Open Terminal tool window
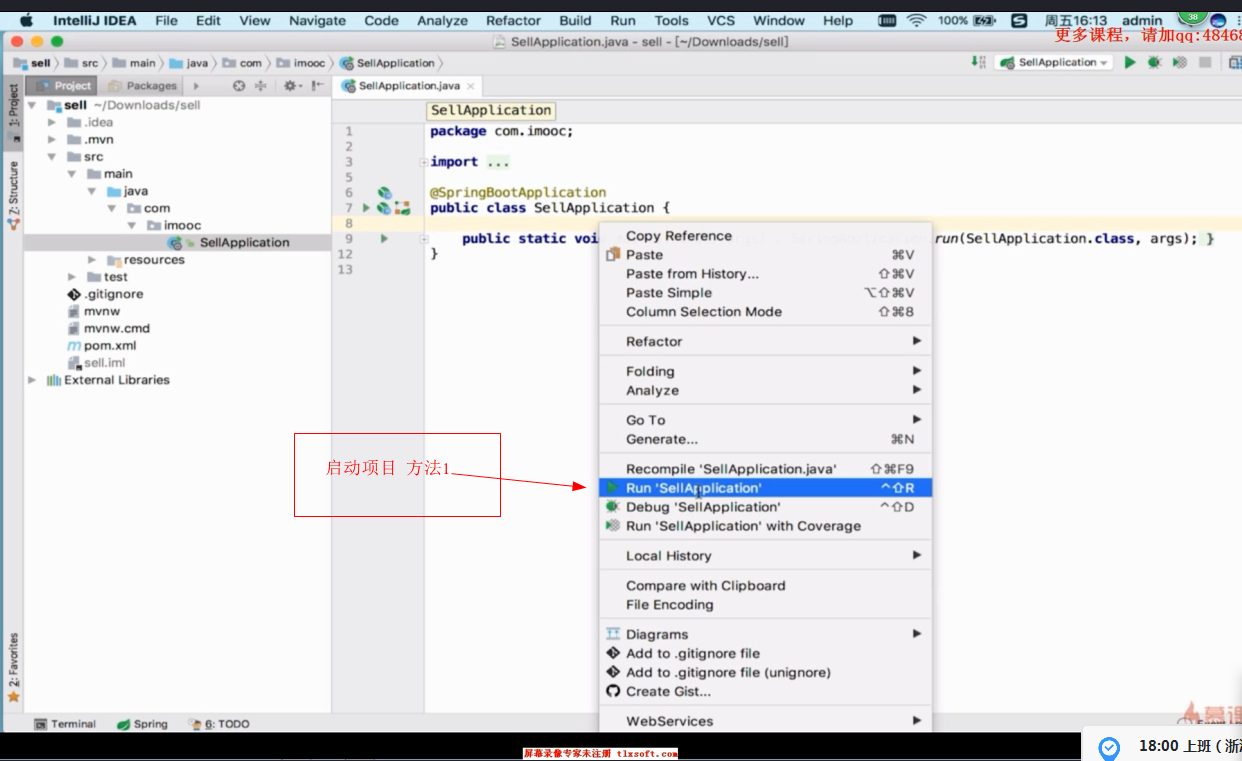This screenshot has width=1242, height=761. coord(66,724)
